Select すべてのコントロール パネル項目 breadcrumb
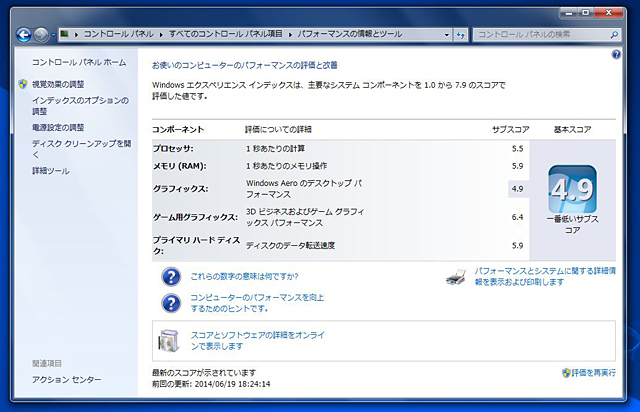Image resolution: width=640 pixels, height=412 pixels. pos(225,34)
